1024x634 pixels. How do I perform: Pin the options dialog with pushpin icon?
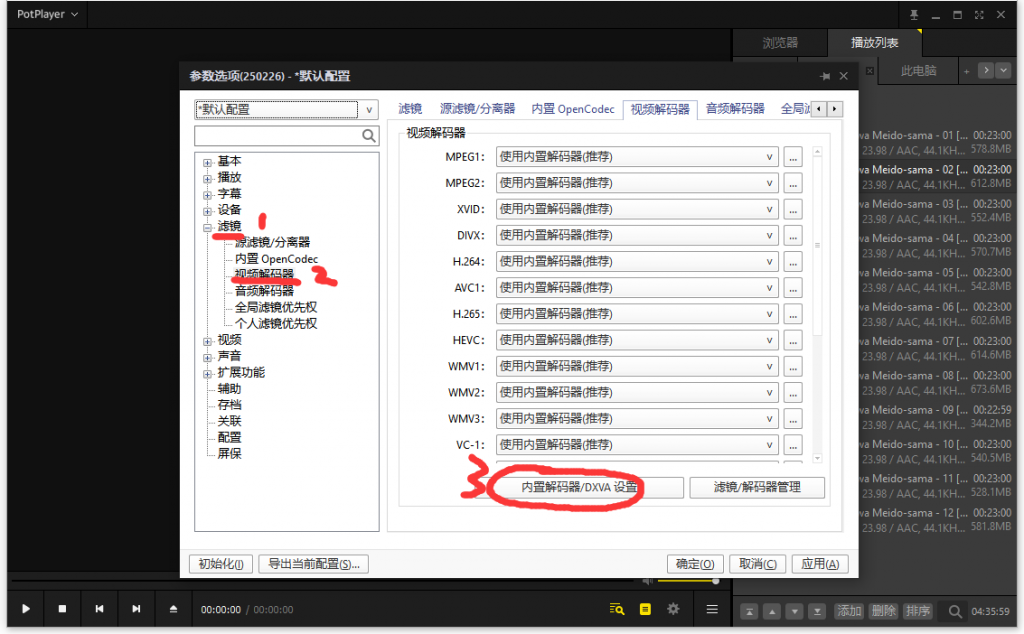click(825, 76)
